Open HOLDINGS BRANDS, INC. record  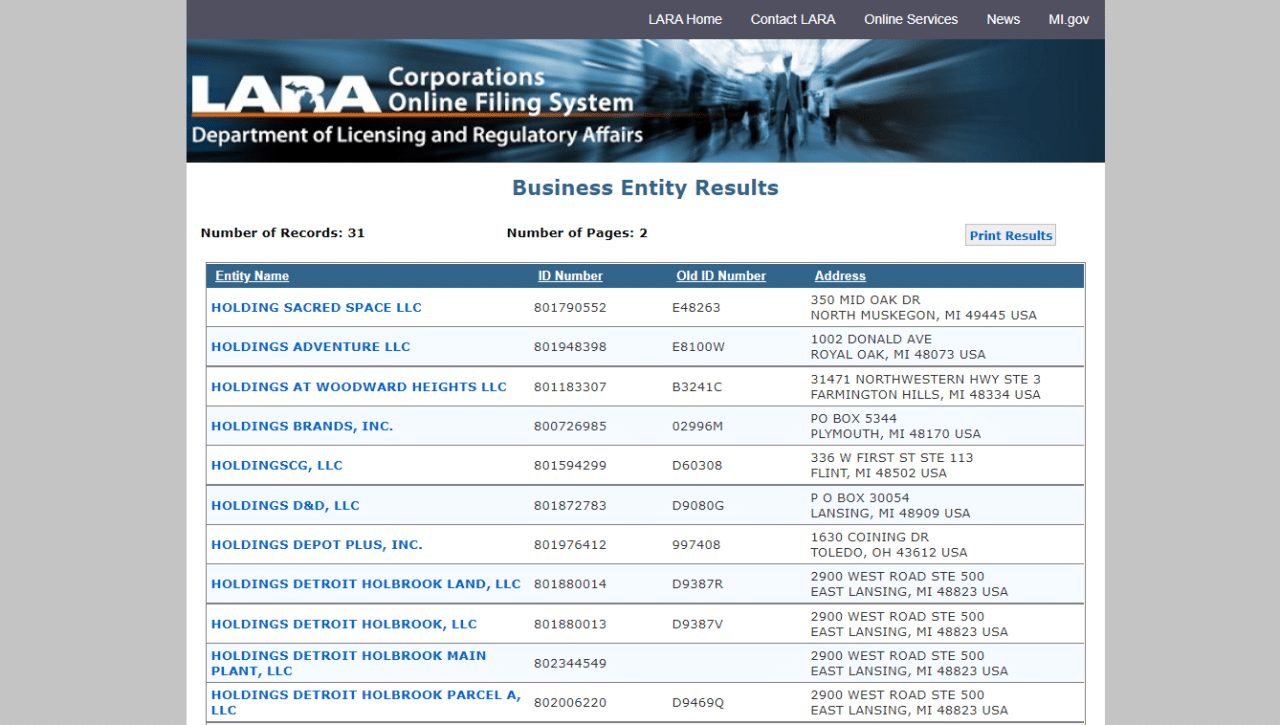302,426
